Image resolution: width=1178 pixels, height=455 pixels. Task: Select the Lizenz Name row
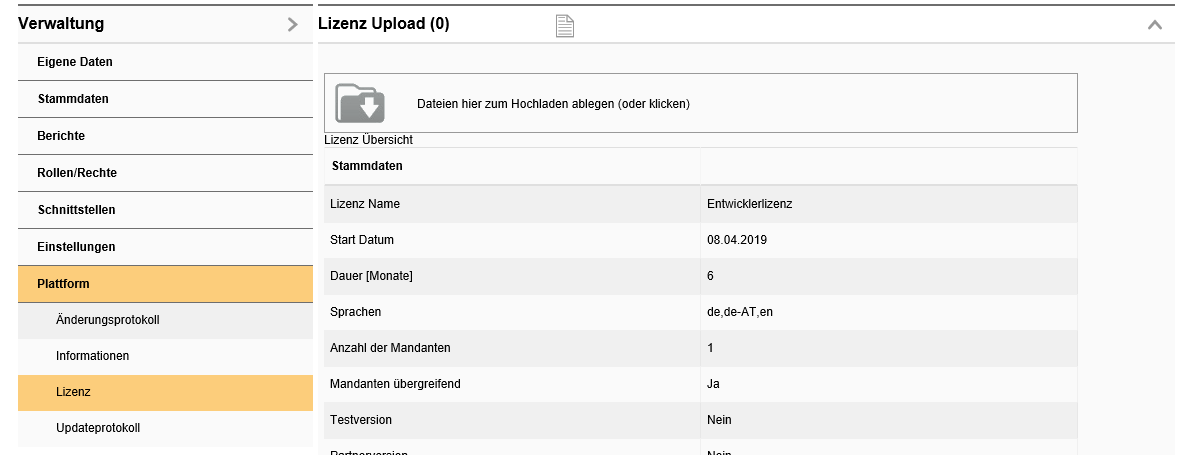pos(364,204)
